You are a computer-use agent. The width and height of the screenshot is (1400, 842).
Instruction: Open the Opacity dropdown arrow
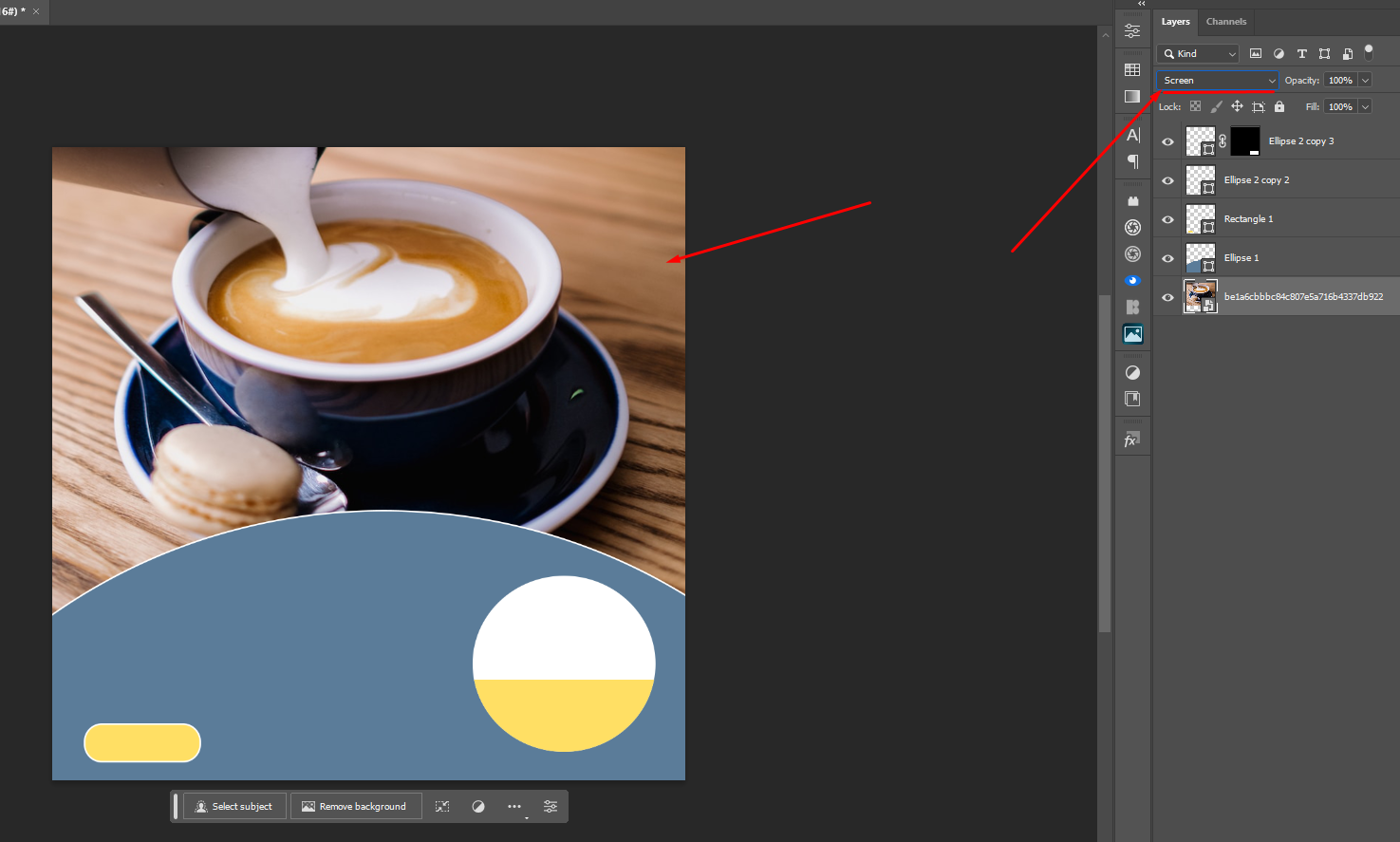tap(1365, 80)
